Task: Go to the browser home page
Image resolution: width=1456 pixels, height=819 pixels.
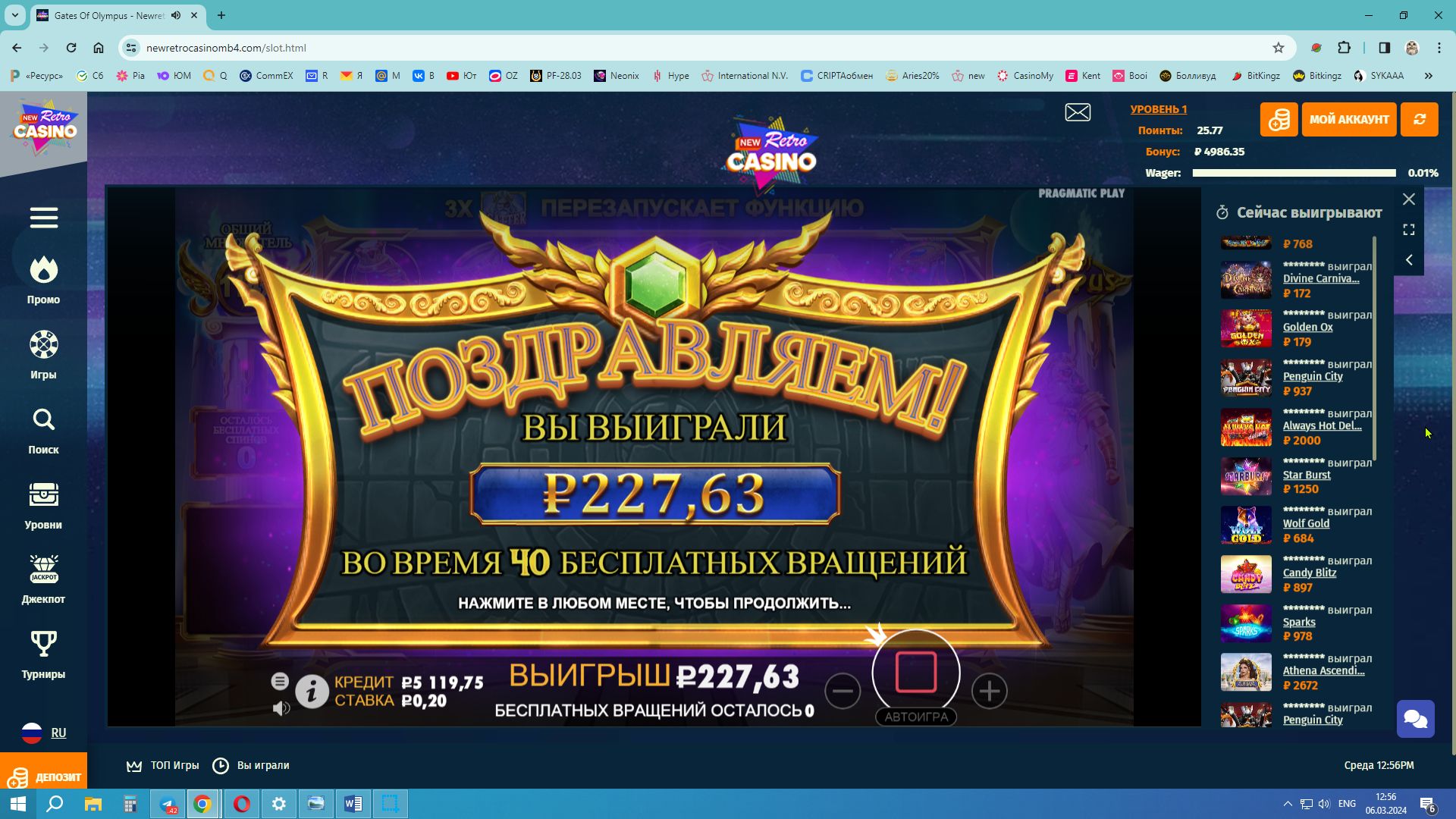Action: 99,48
